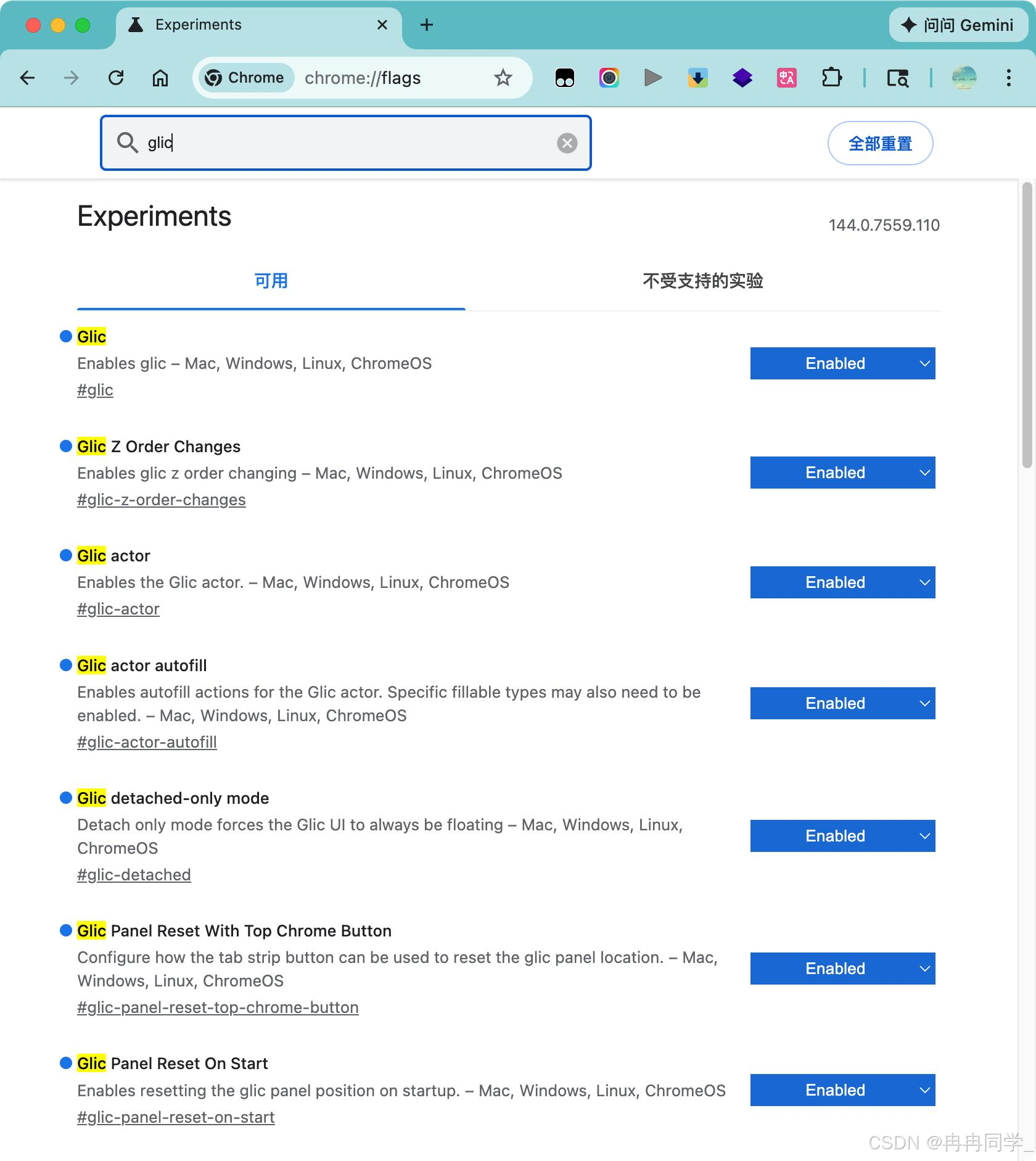Open the profile avatar menu

pyautogui.click(x=964, y=78)
